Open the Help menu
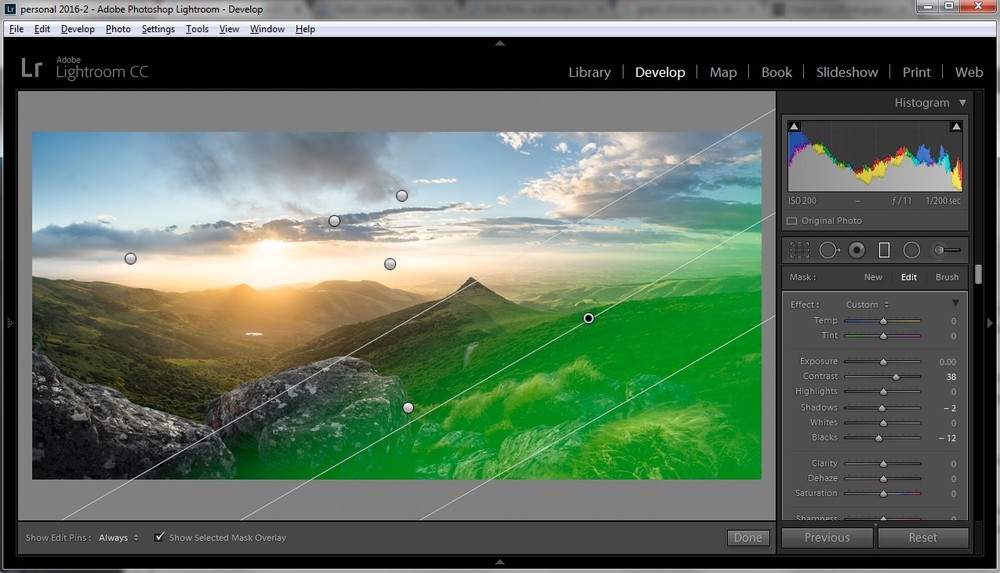Screen dimensions: 1000x573 [305, 29]
